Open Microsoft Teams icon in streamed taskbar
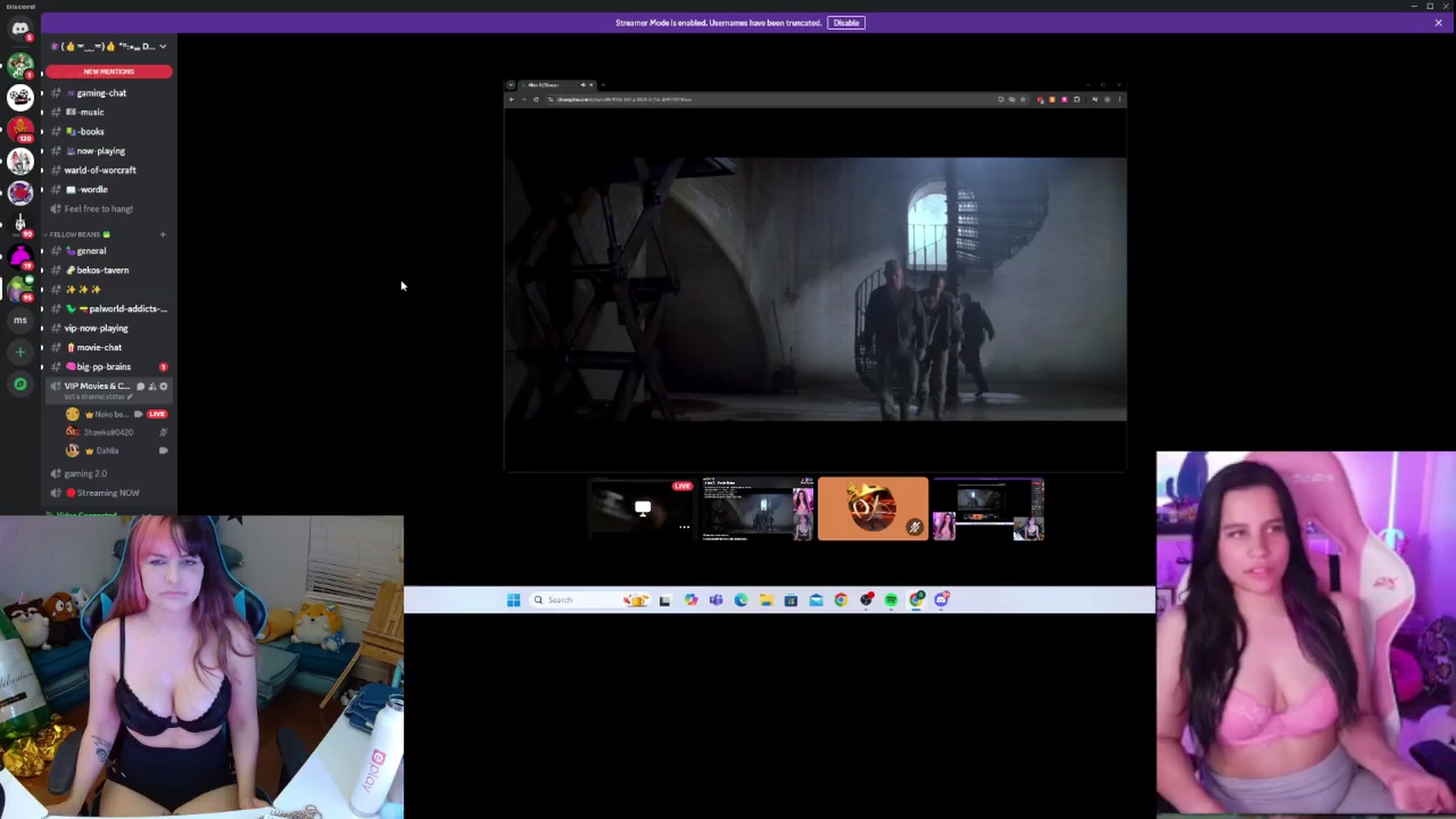Screen dimensions: 1456x819 [x=716, y=600]
